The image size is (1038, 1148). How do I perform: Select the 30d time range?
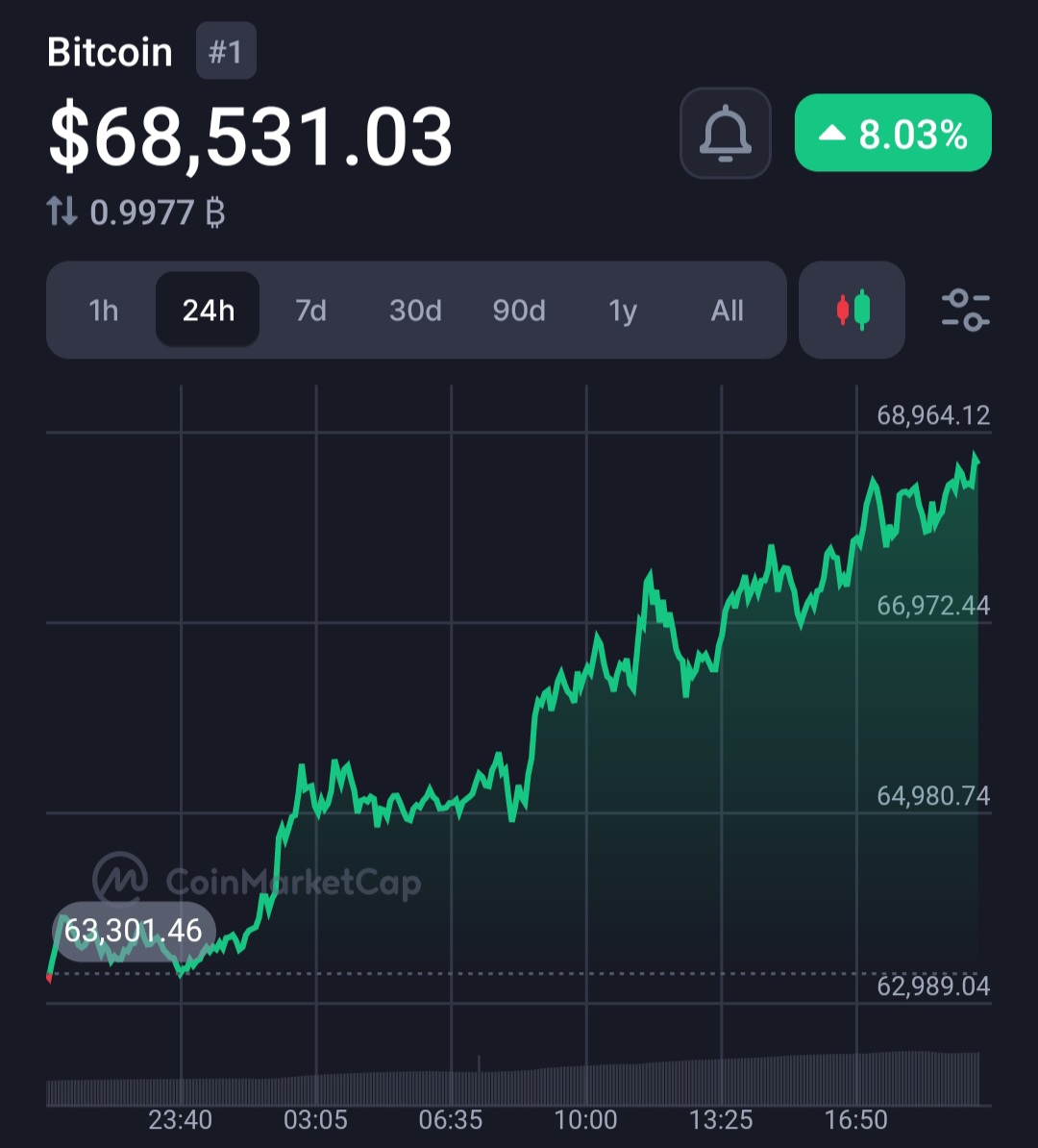click(x=415, y=310)
